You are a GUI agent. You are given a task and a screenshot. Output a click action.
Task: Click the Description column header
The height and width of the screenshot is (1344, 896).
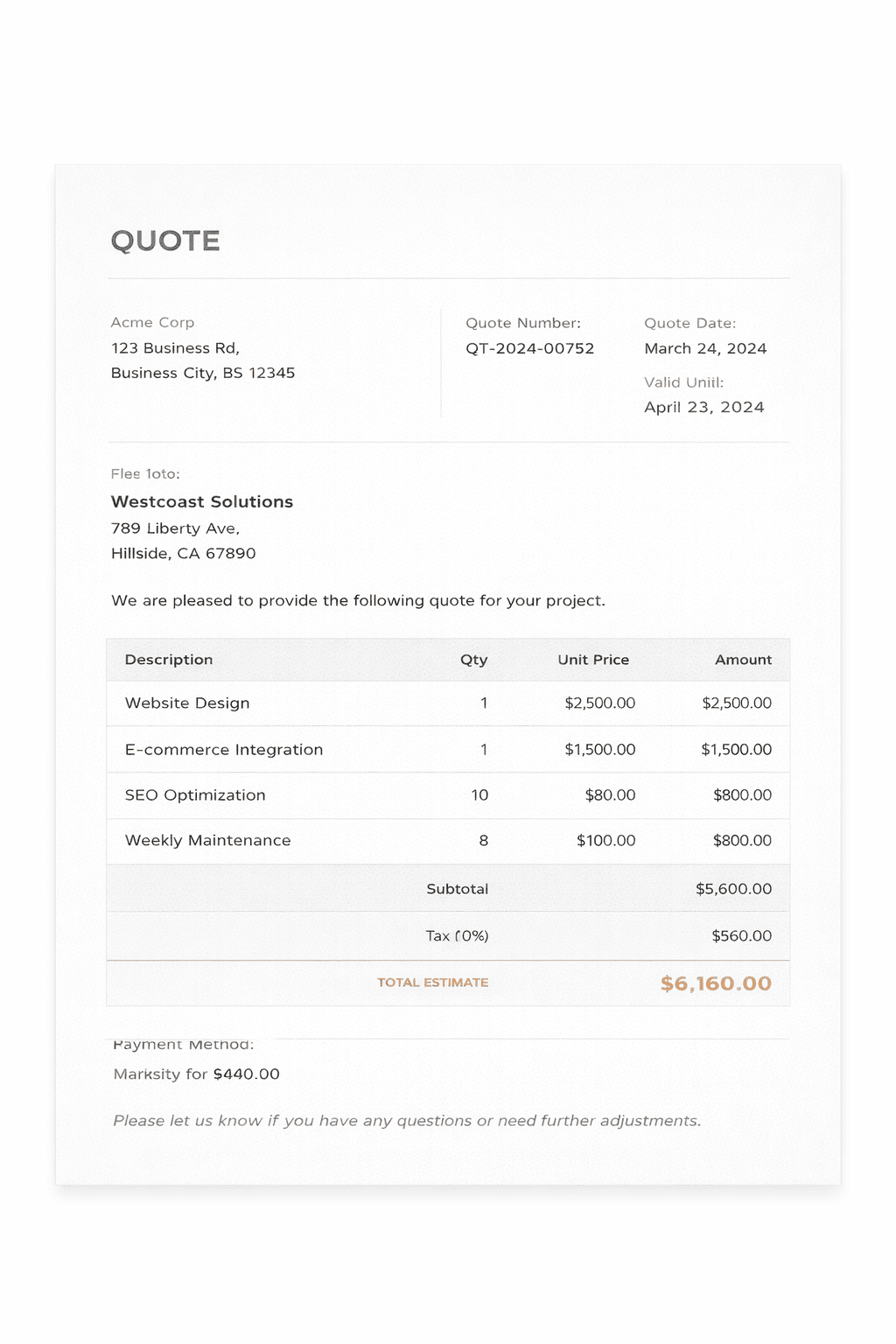pos(169,660)
